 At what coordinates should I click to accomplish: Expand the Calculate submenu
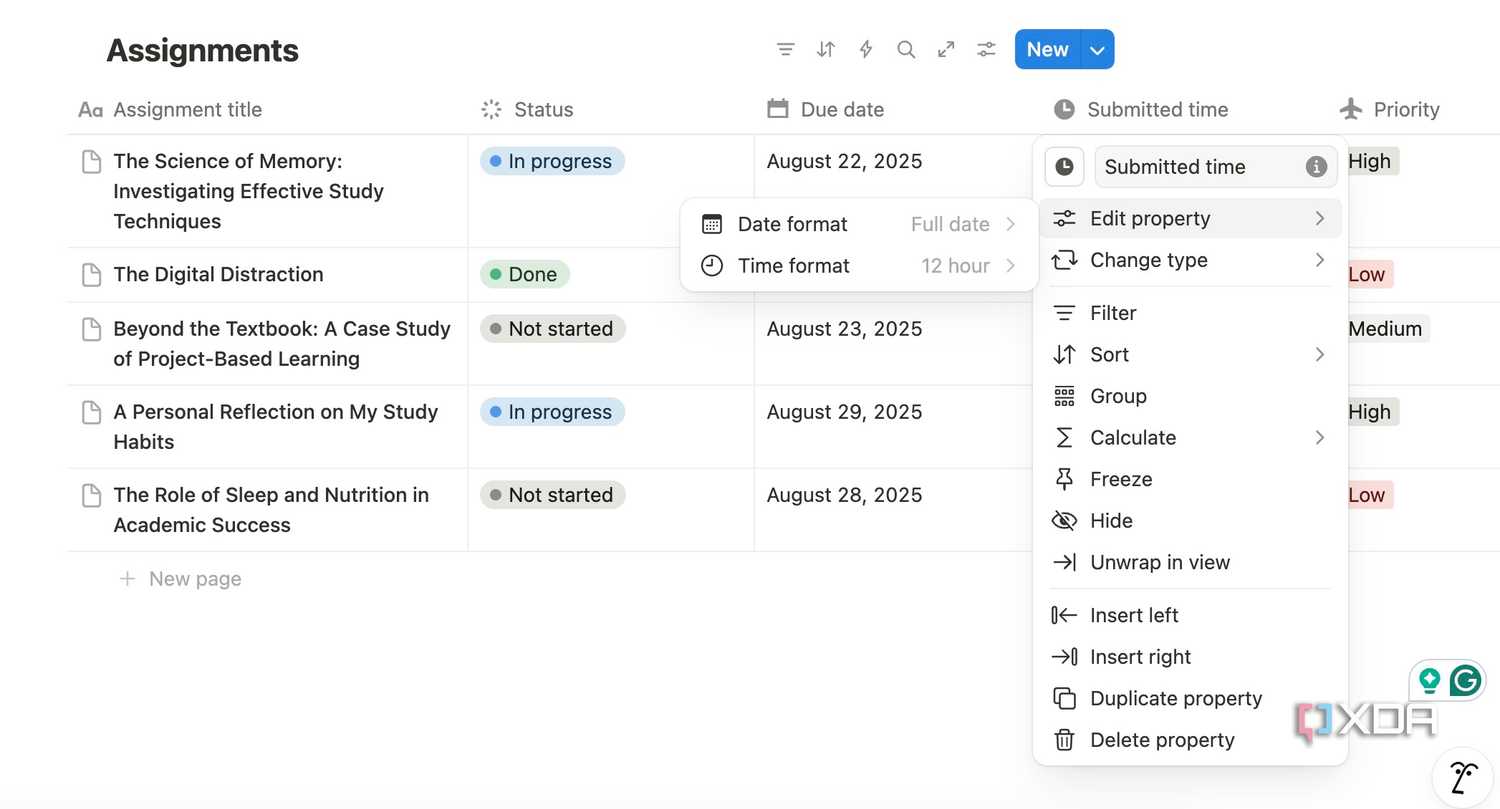1190,438
